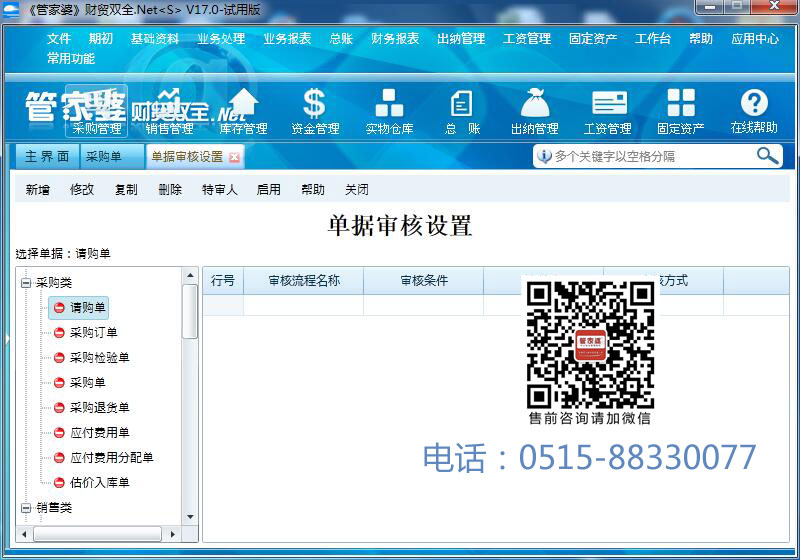800x560 pixels.
Task: Open 出纳管理 money bag icon
Action: coord(535,112)
